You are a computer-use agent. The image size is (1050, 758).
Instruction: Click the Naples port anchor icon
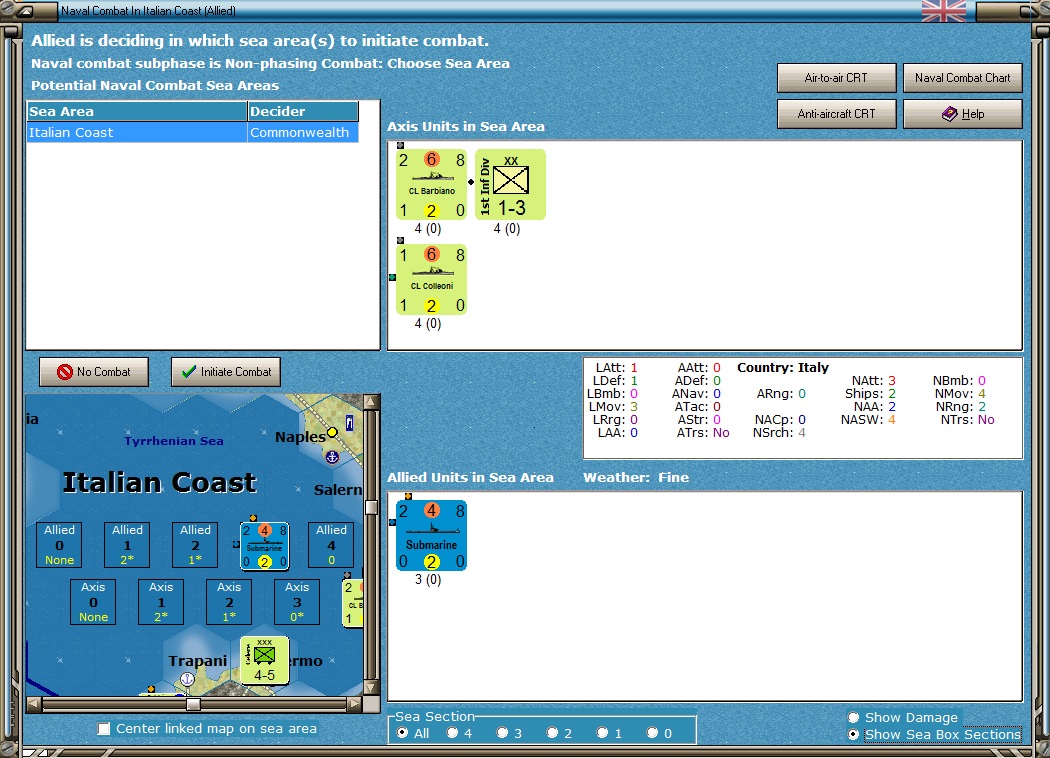331,457
